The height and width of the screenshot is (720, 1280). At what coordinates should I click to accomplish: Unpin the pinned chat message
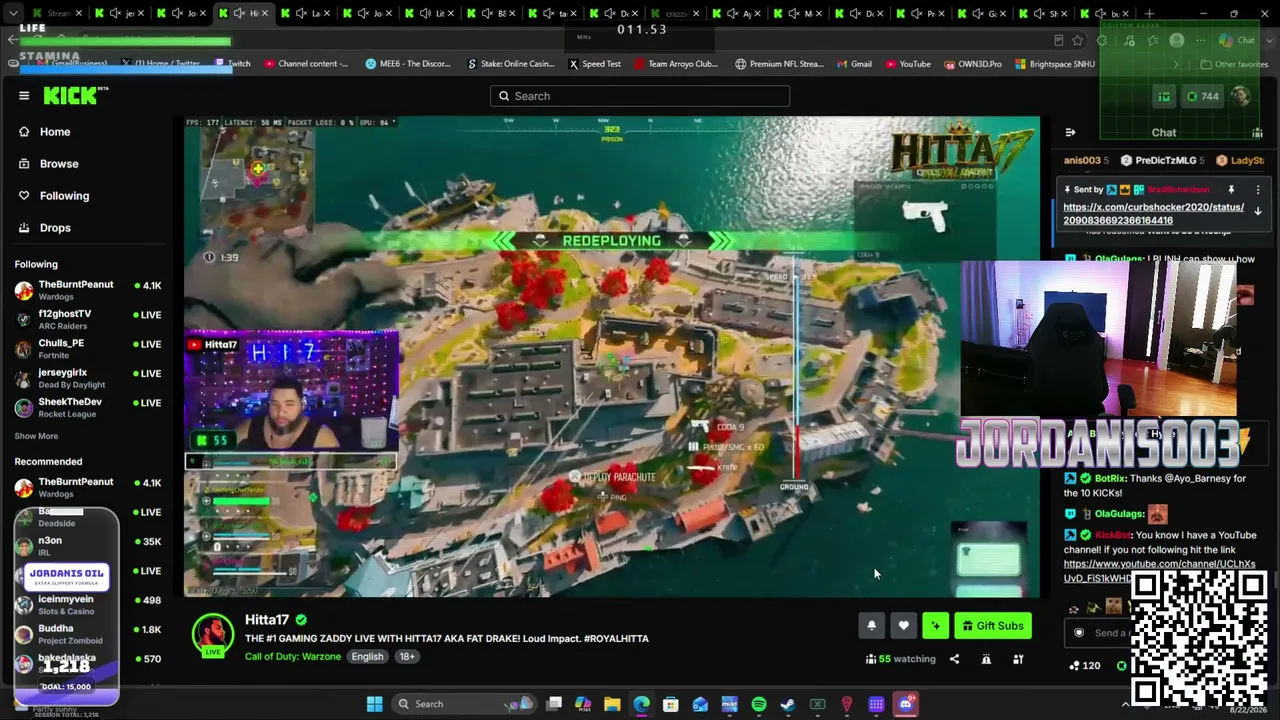(x=1231, y=189)
